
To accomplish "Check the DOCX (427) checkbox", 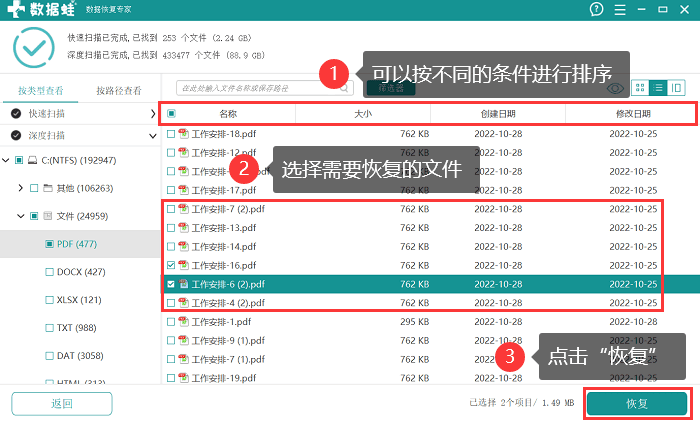I will pyautogui.click(x=49, y=272).
